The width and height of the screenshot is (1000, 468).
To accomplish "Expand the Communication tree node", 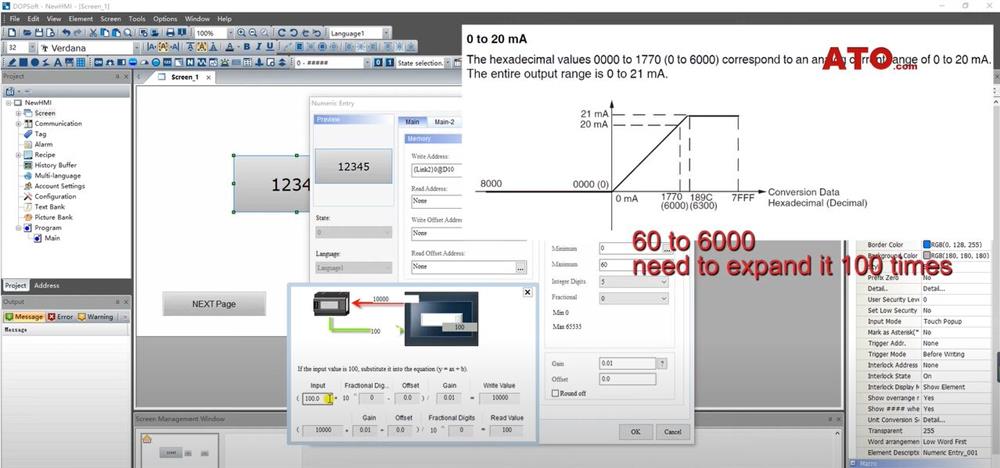I will tap(18, 123).
